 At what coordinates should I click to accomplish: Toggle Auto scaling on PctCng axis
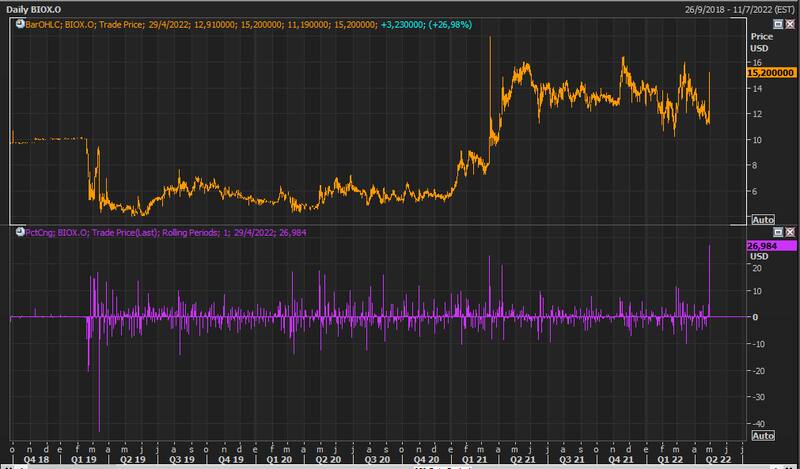point(762,436)
